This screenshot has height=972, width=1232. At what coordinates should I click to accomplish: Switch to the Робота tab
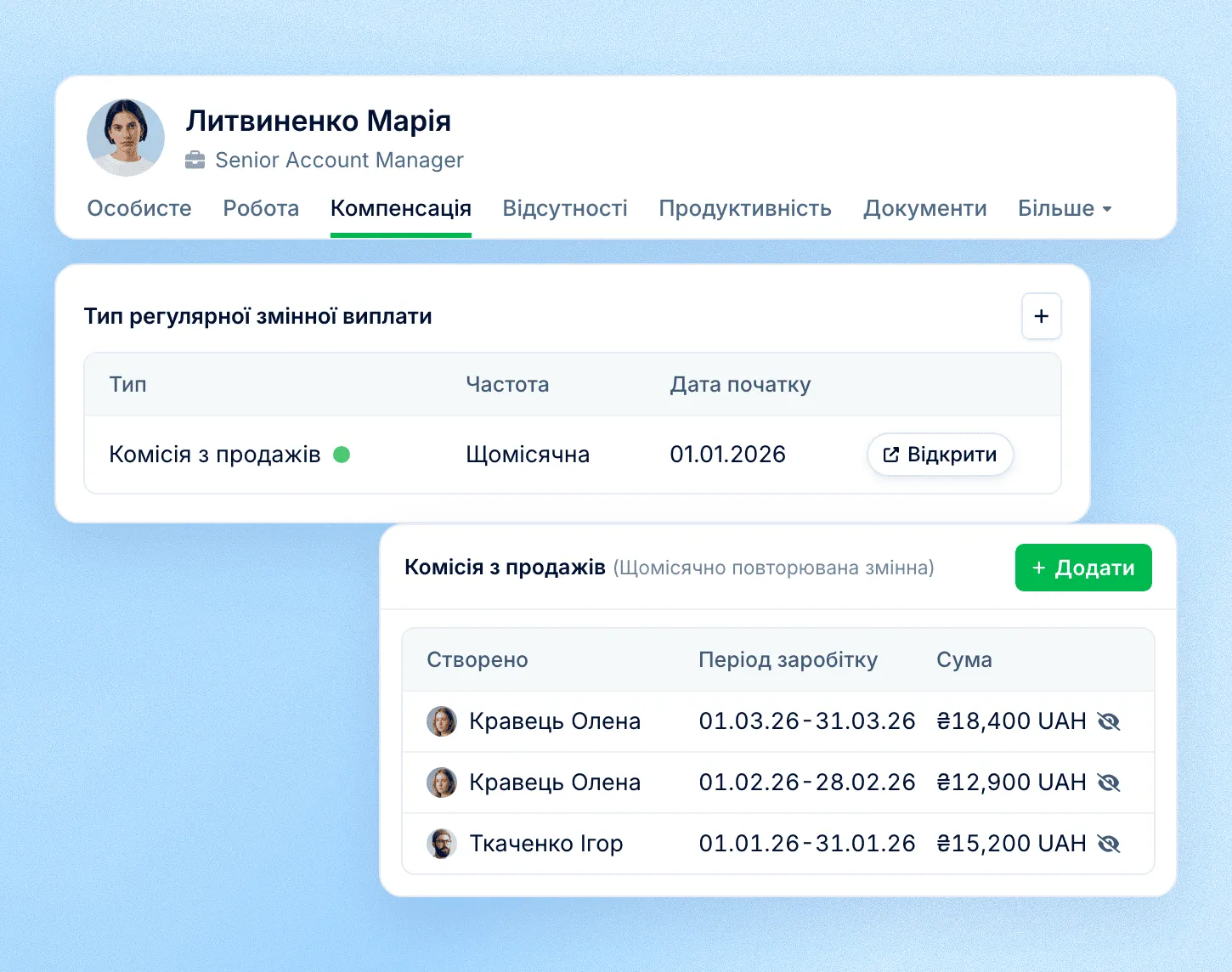pyautogui.click(x=261, y=208)
